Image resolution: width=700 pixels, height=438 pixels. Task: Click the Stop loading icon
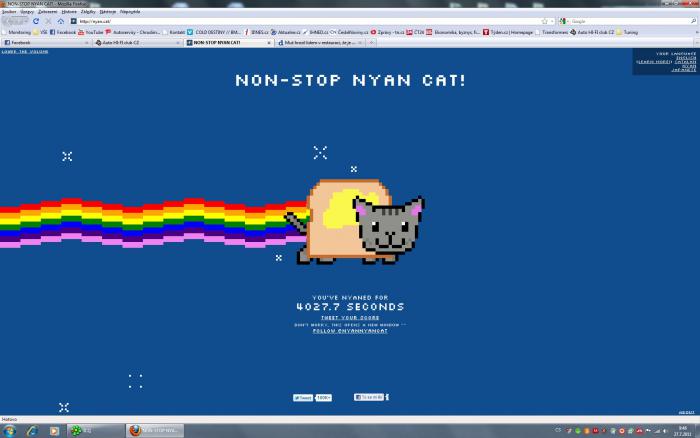tap(47, 20)
